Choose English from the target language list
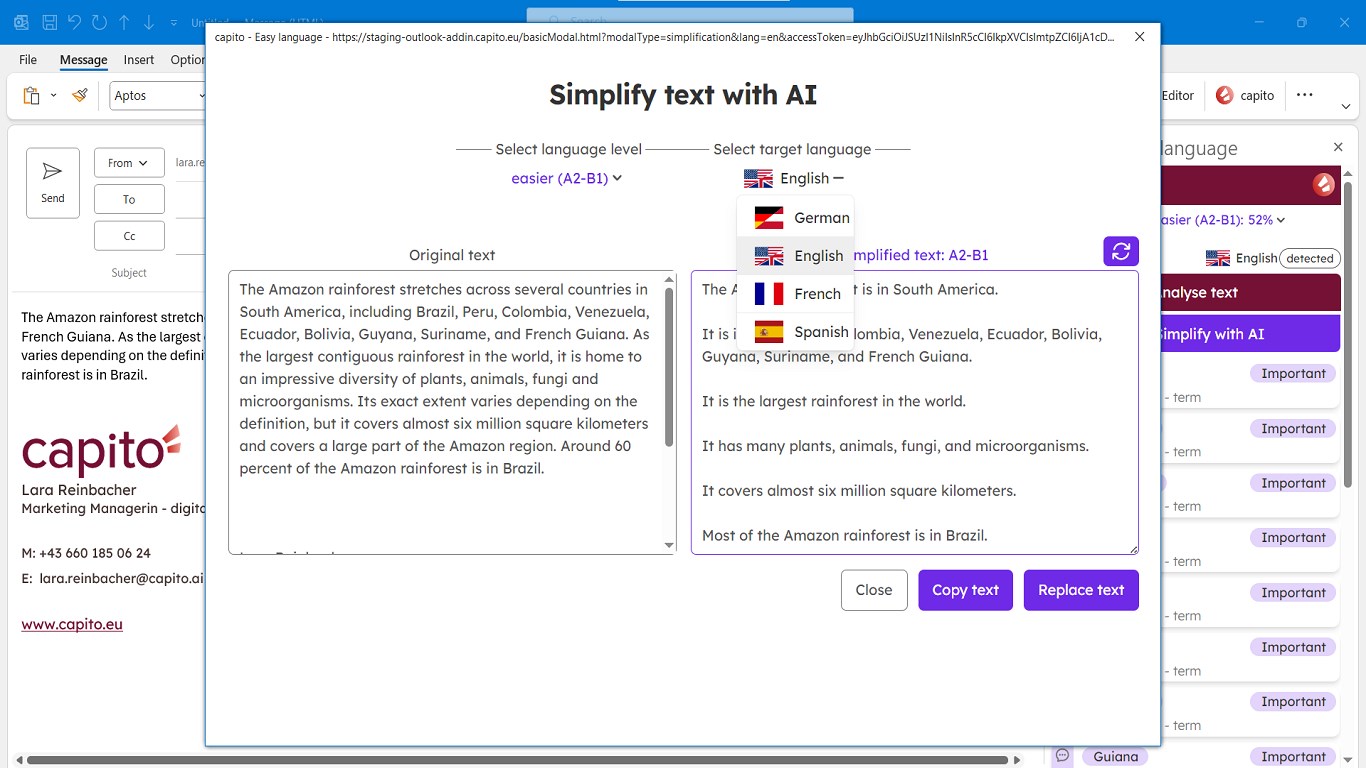The height and width of the screenshot is (768, 1366). pos(795,255)
